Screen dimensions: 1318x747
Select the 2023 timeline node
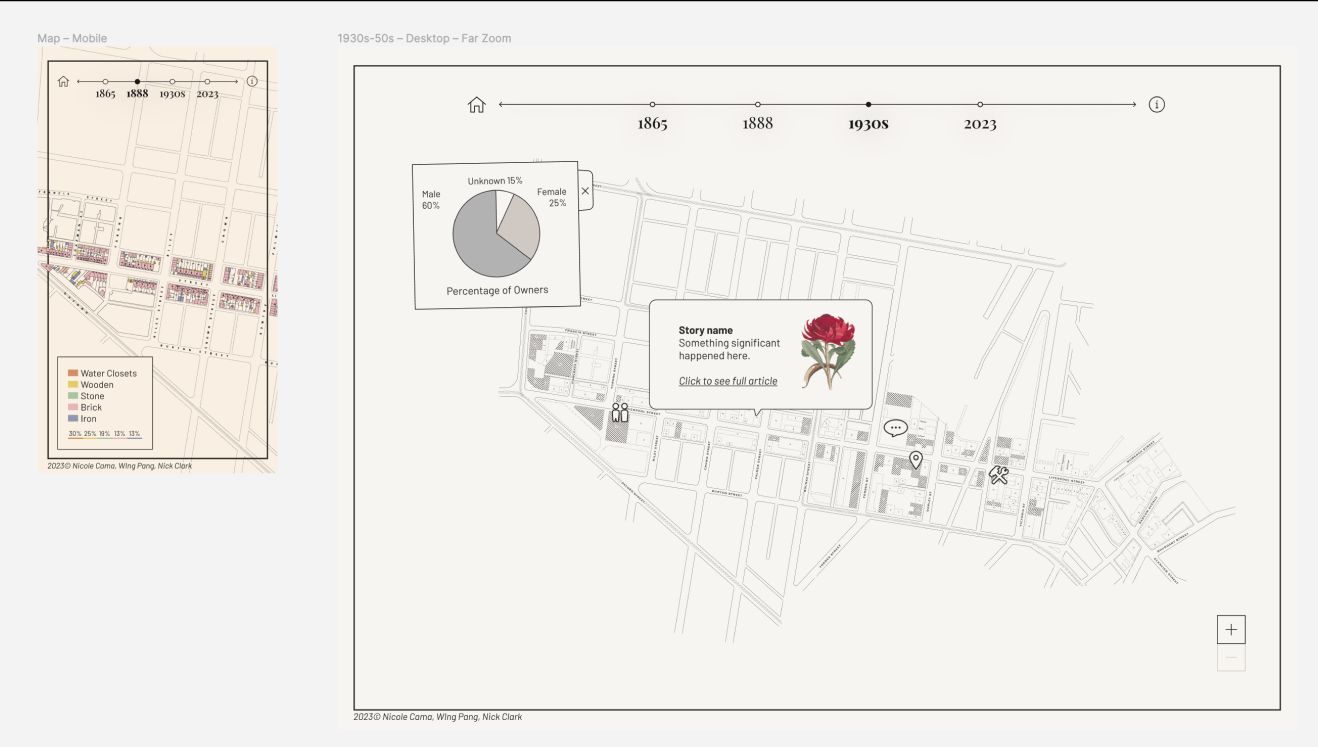click(x=980, y=103)
